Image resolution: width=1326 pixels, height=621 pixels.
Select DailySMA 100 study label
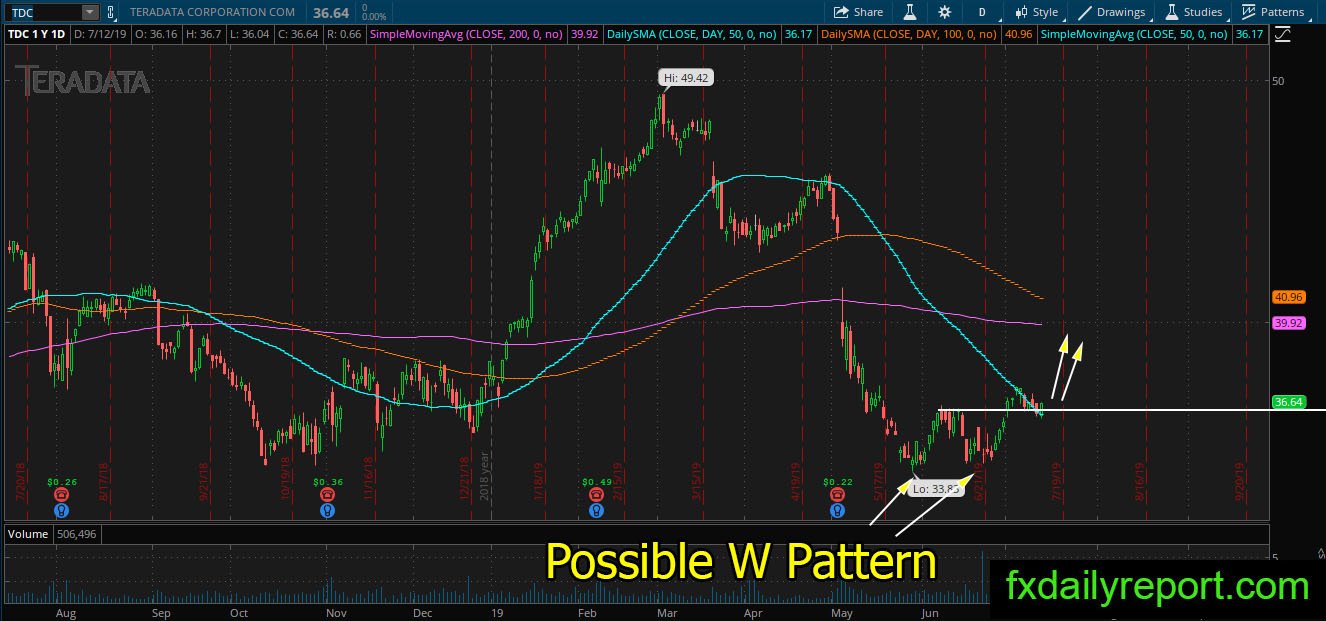pos(908,34)
